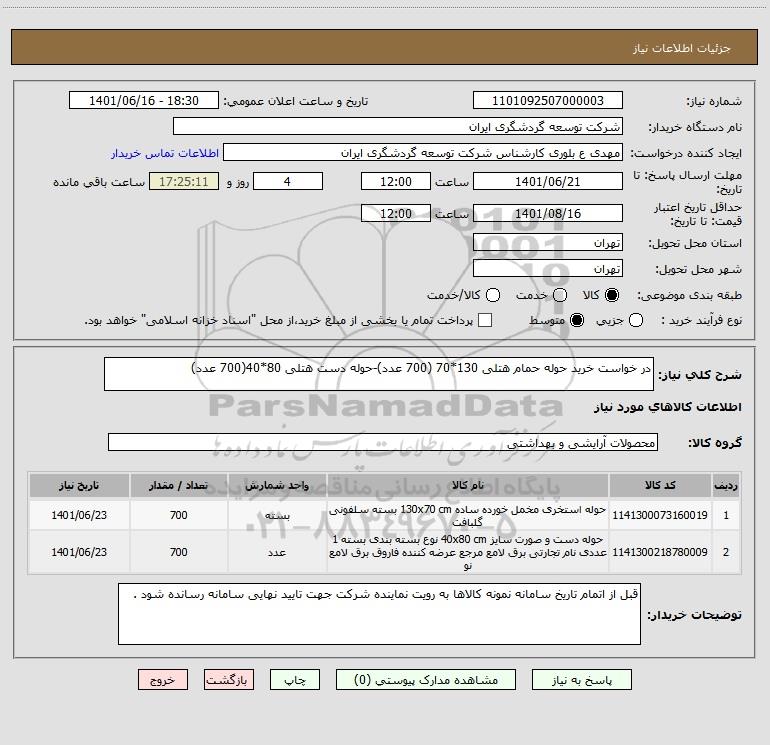Choose the متوسط purchase type radio
Screen dimensions: 770x745
click(577, 320)
